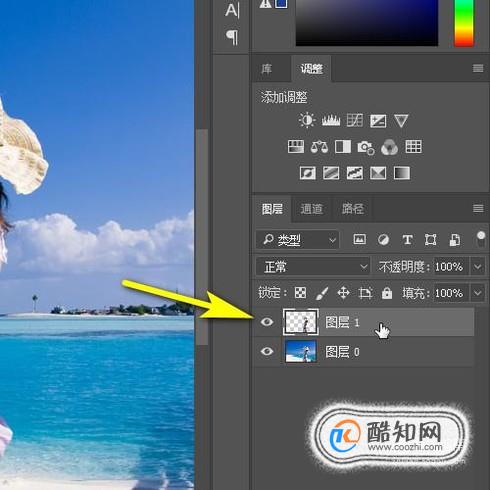Open the Layers panel menu button
This screenshot has width=490, height=490.
coord(478,209)
